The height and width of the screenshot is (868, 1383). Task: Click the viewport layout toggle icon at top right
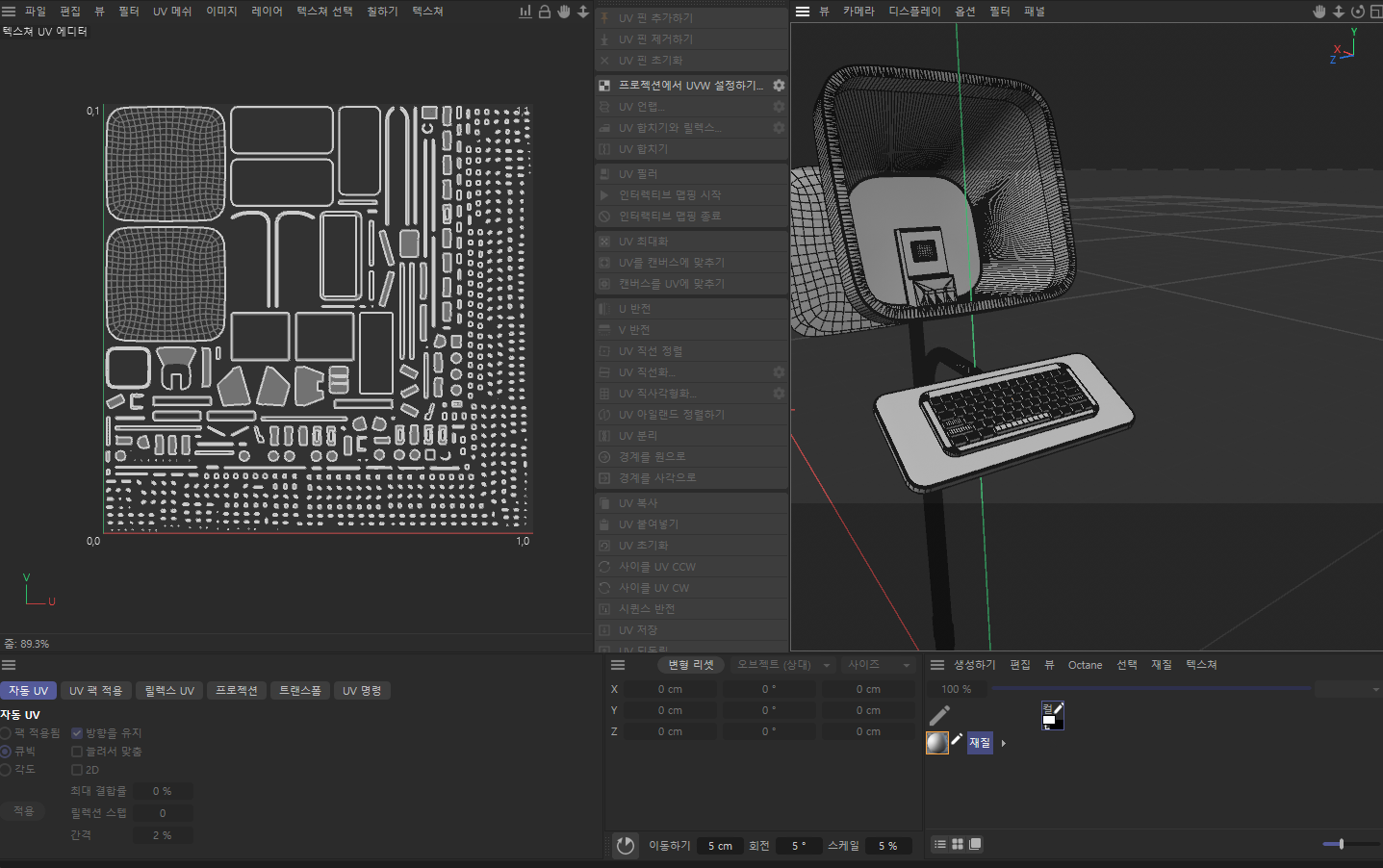1375,12
